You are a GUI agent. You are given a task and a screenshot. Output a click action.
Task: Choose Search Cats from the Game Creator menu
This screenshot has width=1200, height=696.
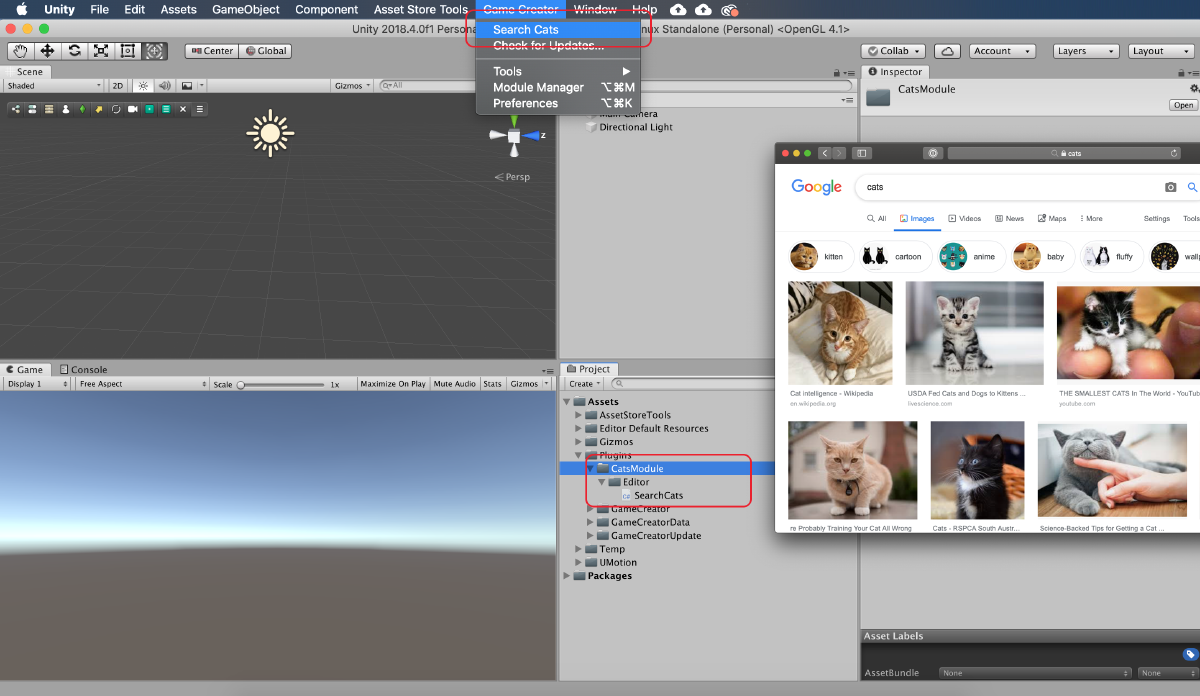[558, 30]
